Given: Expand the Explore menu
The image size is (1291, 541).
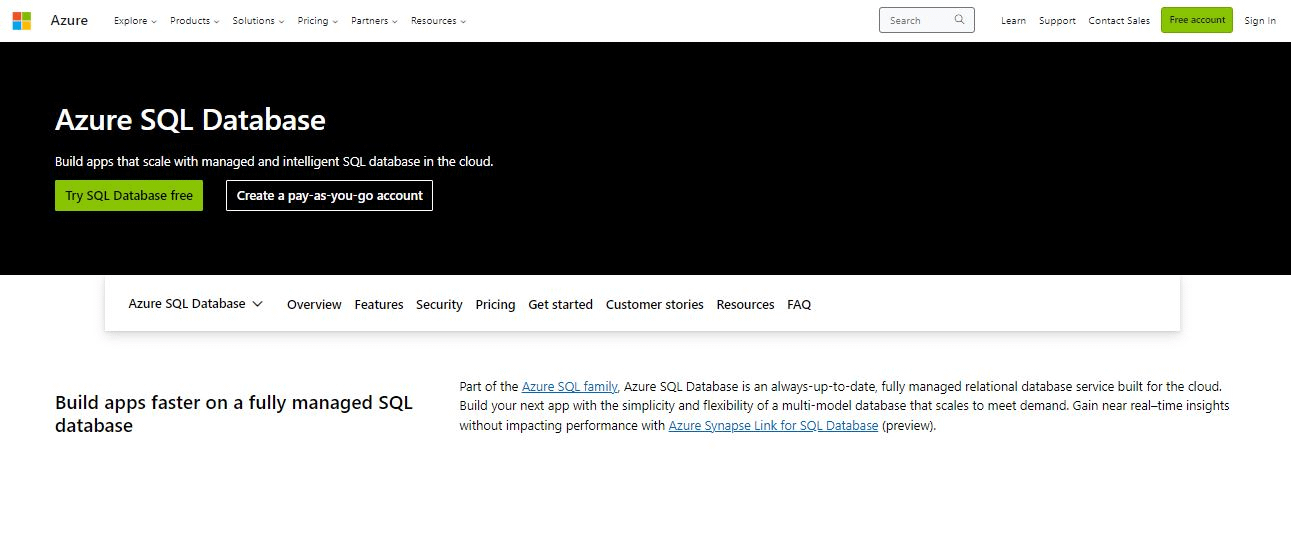Looking at the screenshot, I should pyautogui.click(x=135, y=20).
